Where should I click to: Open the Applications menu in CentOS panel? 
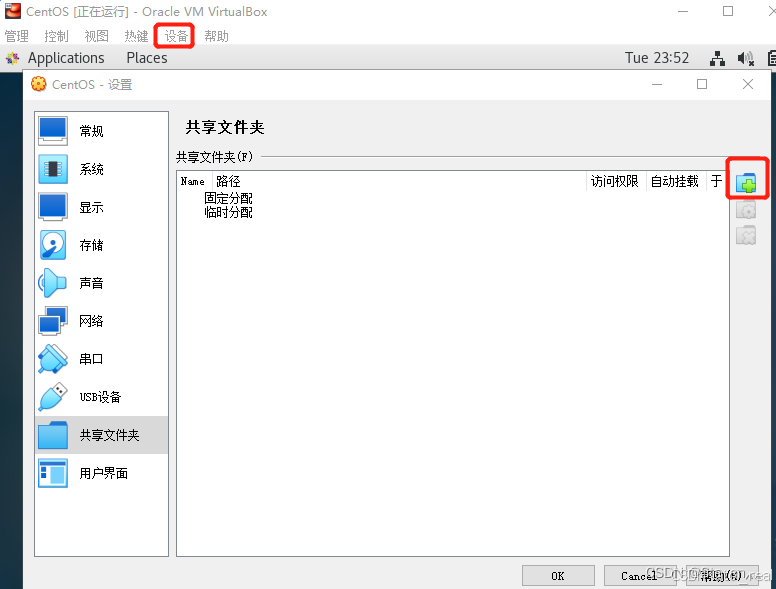66,58
